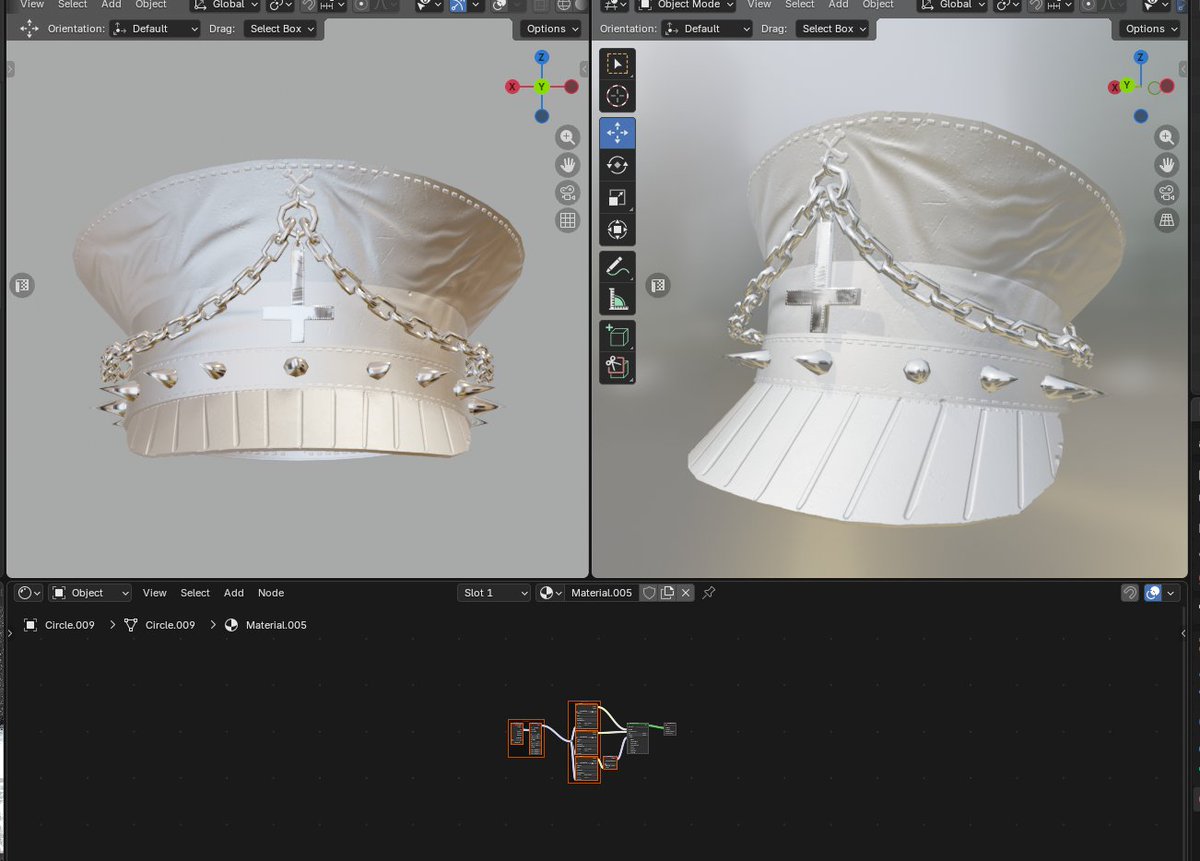The image size is (1200, 861).
Task: Toggle perspective/orthographic grid in left viewport
Action: coord(568,221)
